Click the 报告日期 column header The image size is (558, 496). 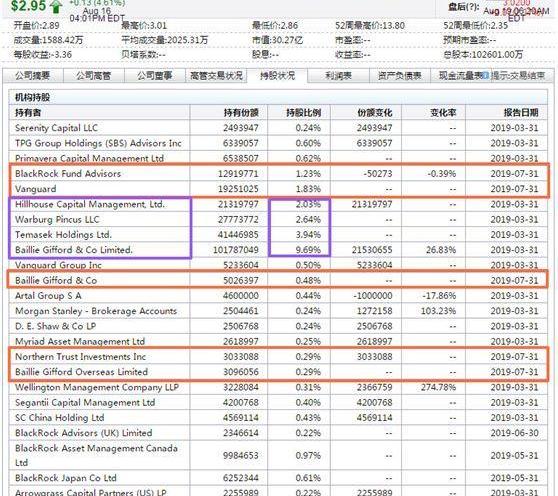click(x=521, y=113)
